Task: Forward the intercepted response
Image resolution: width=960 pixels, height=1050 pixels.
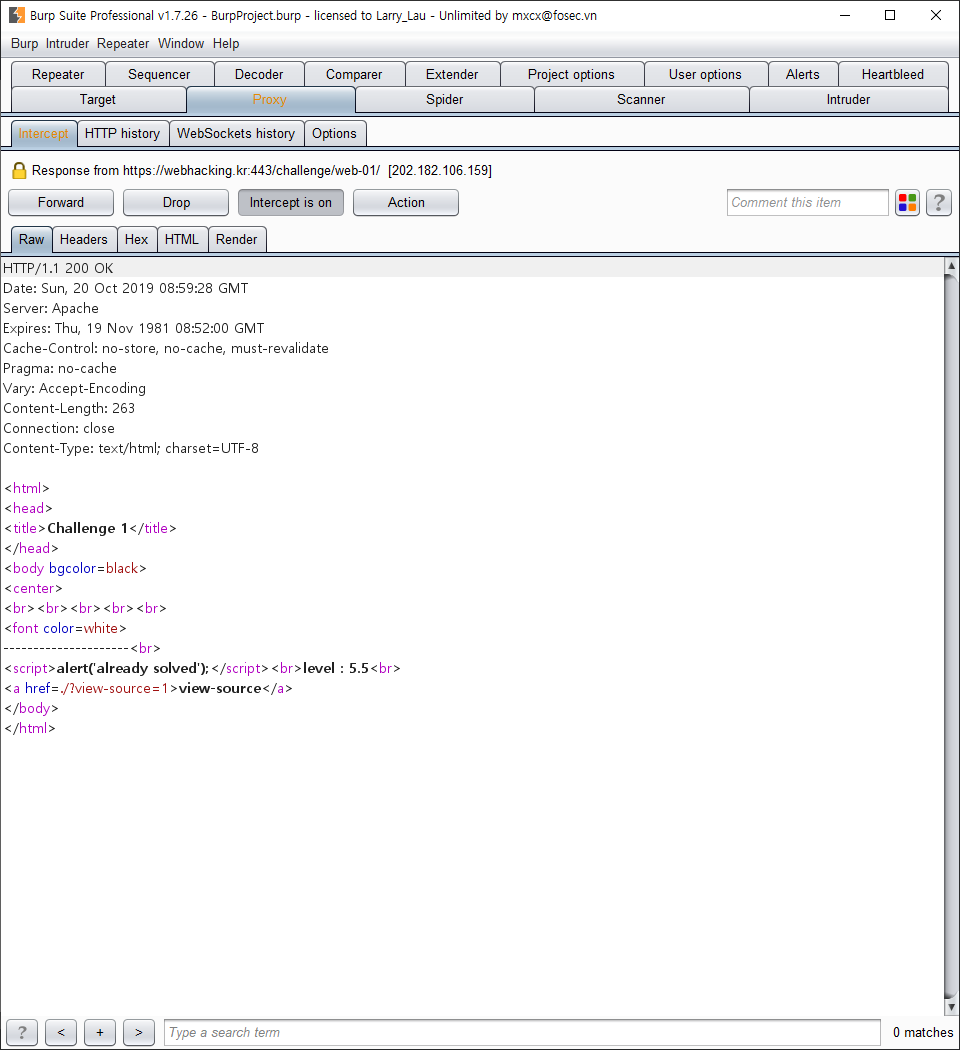Action: tap(61, 203)
